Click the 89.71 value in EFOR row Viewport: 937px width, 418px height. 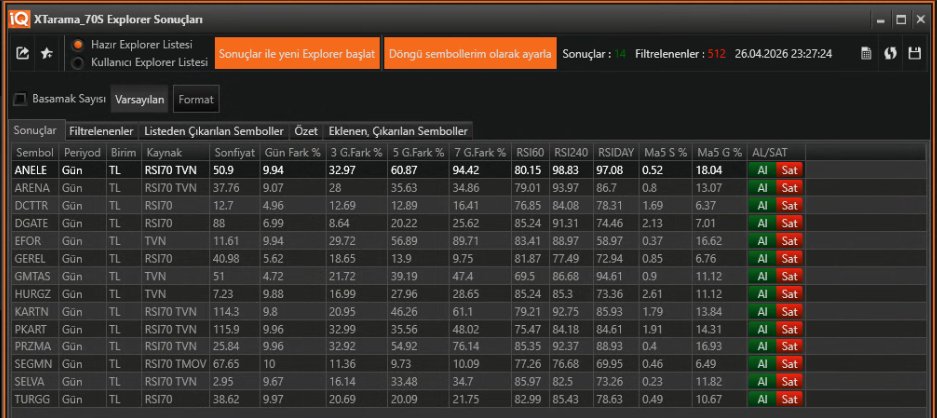479,241
